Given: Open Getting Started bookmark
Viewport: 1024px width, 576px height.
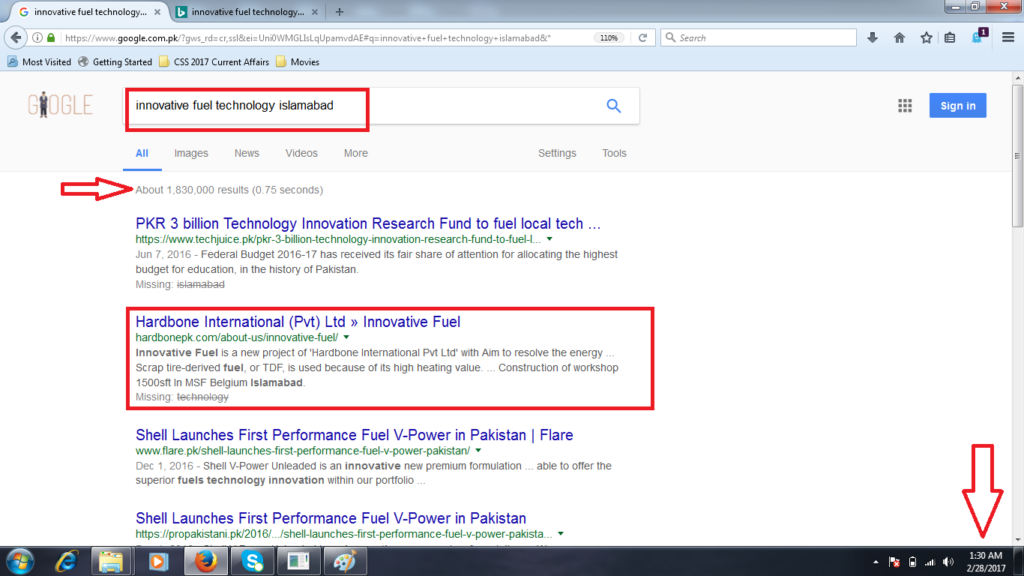Looking at the screenshot, I should click(115, 62).
